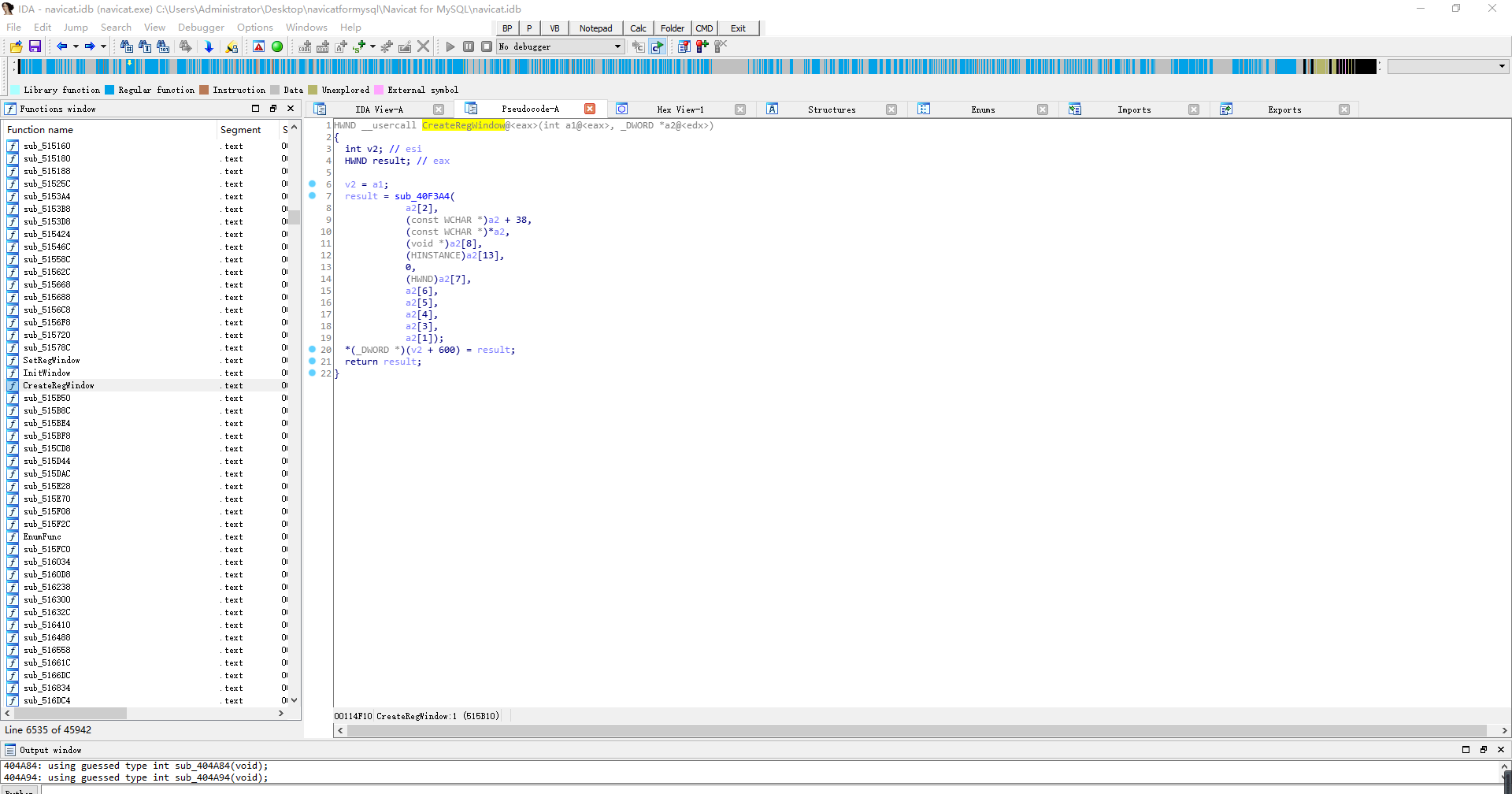Click the Open file toolbar icon
Viewport: 1512px width, 794px height.
16,46
